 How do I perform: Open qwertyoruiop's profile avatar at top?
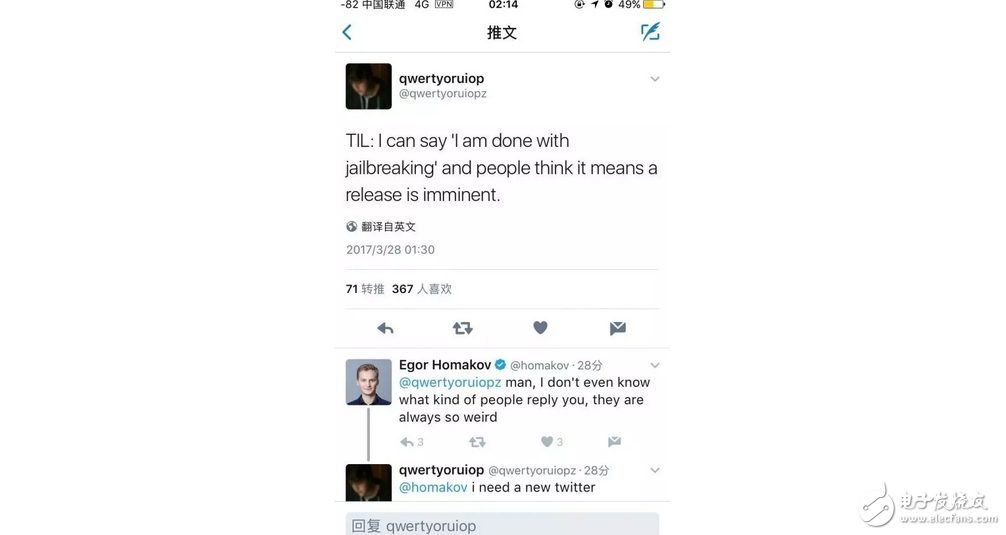point(368,86)
